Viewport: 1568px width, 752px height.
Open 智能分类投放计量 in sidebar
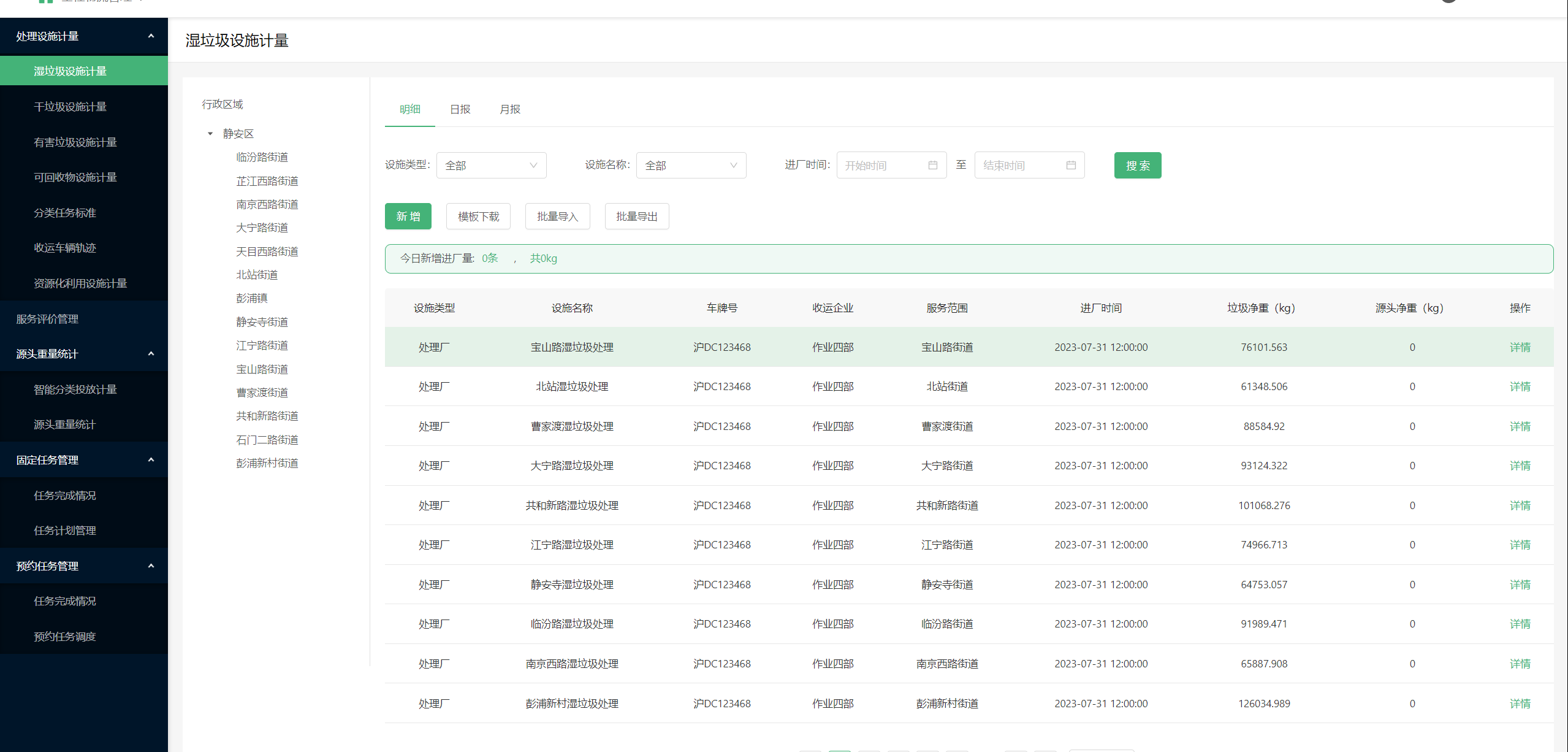pyautogui.click(x=84, y=389)
